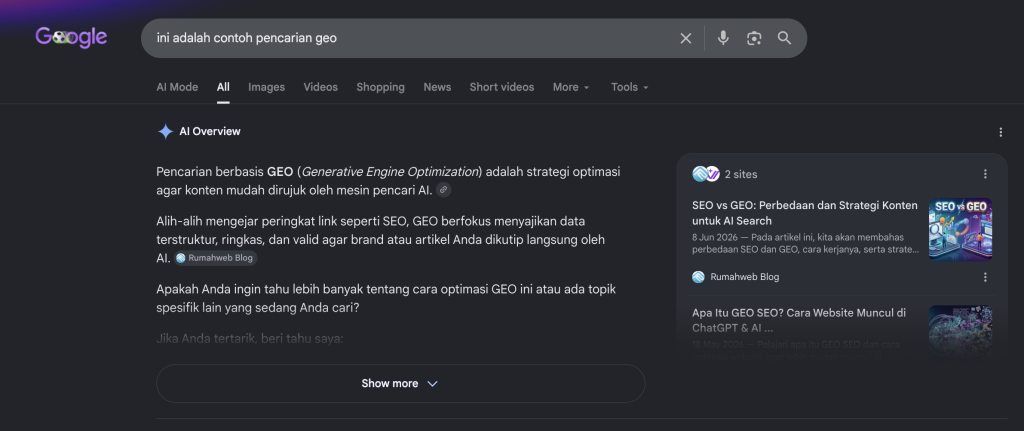
Task: Open Google Lens image search icon
Action: coord(754,39)
